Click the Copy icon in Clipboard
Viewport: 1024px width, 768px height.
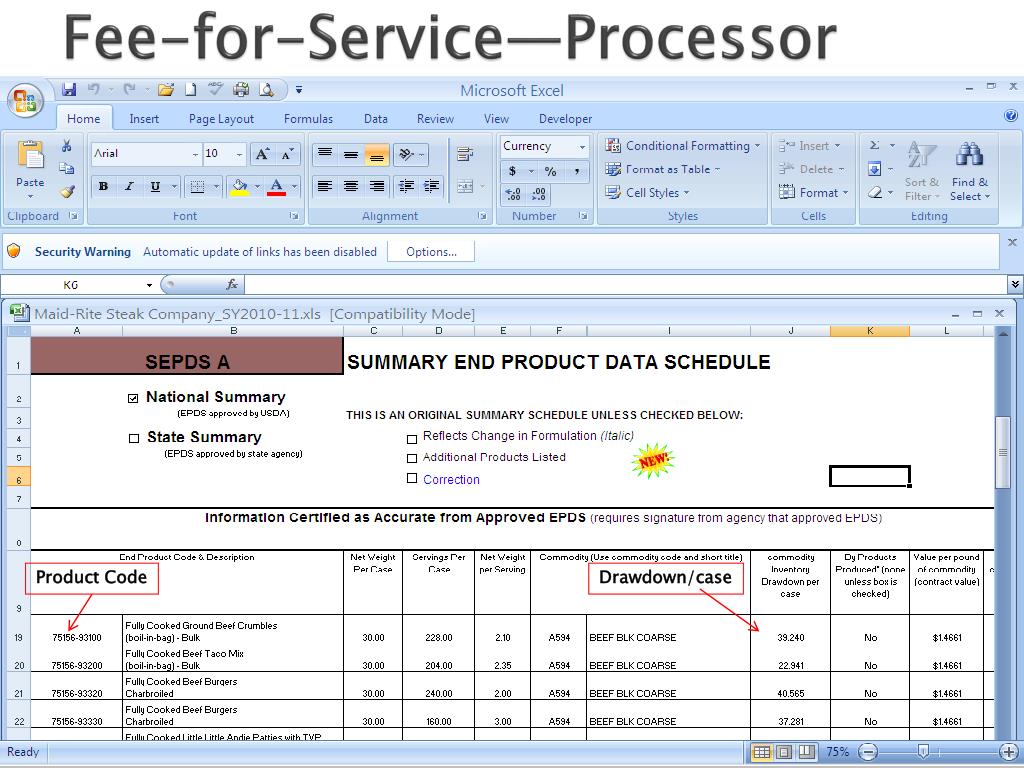point(67,168)
